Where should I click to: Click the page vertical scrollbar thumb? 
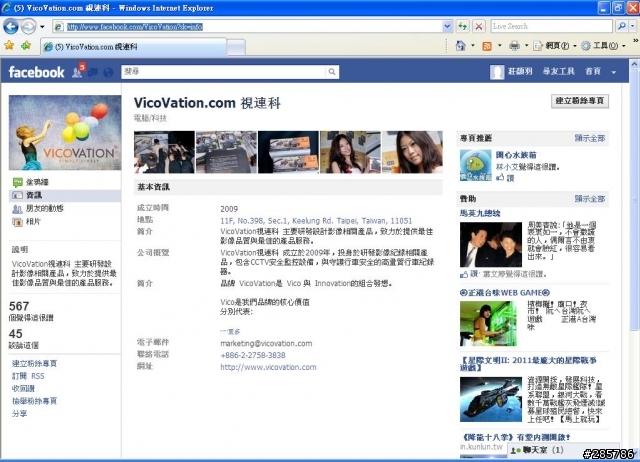pyautogui.click(x=634, y=200)
